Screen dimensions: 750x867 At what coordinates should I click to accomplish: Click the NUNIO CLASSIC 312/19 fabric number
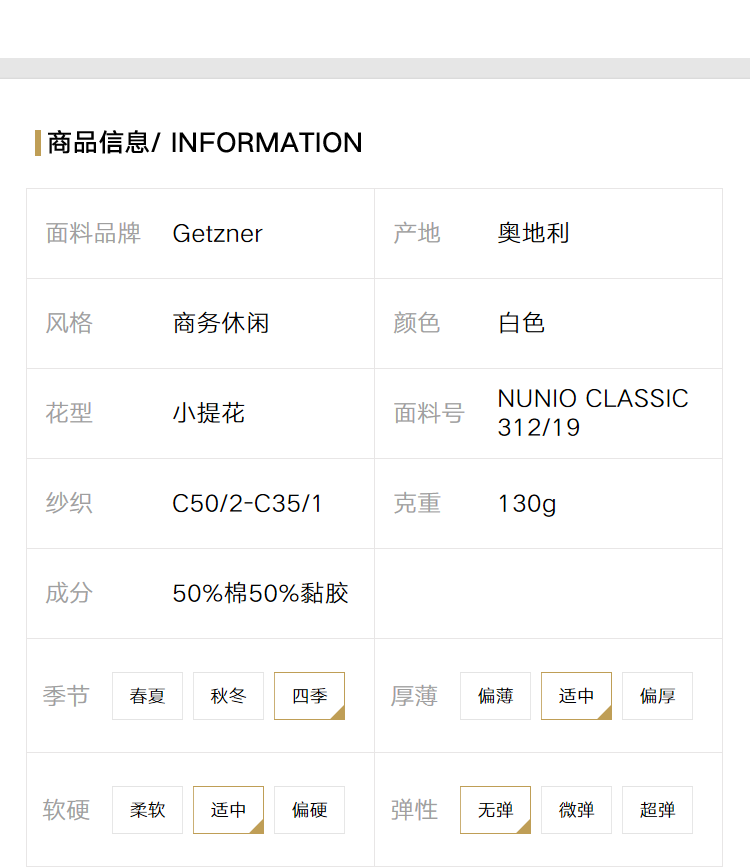pyautogui.click(x=593, y=412)
